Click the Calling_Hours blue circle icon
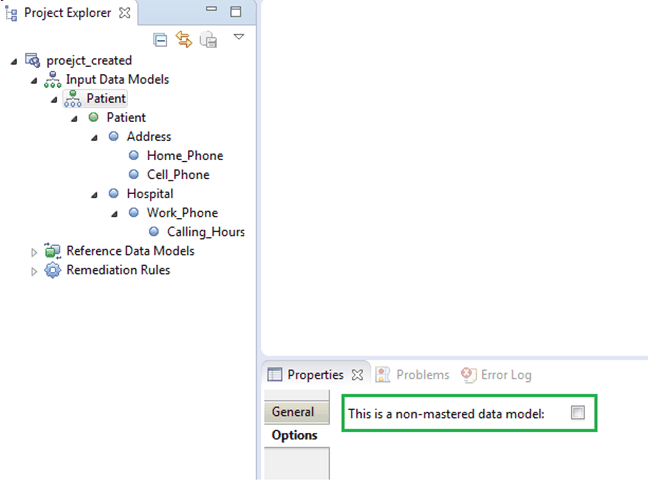 154,231
